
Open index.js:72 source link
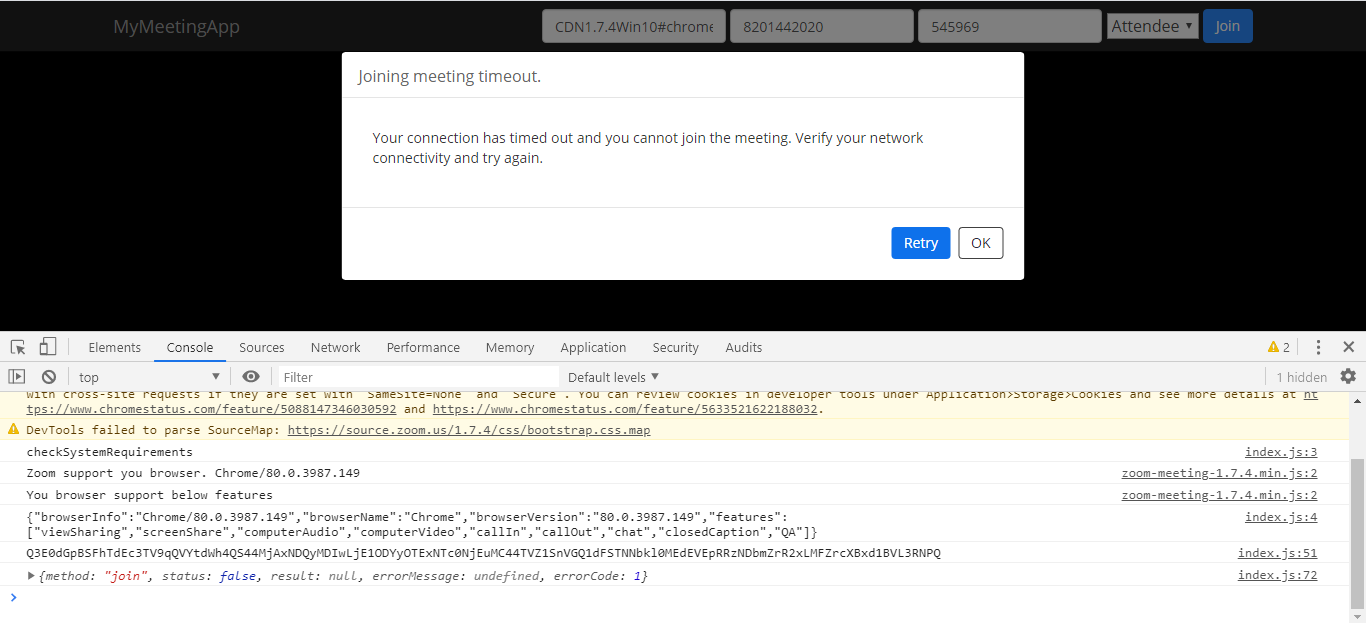[x=1277, y=575]
